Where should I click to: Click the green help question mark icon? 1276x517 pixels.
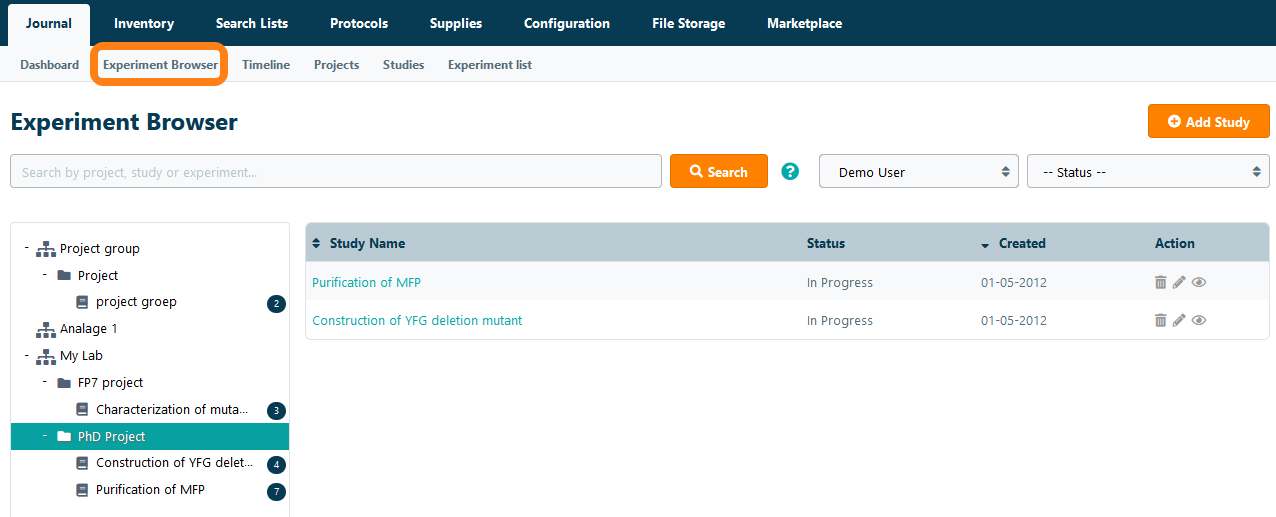click(x=790, y=171)
